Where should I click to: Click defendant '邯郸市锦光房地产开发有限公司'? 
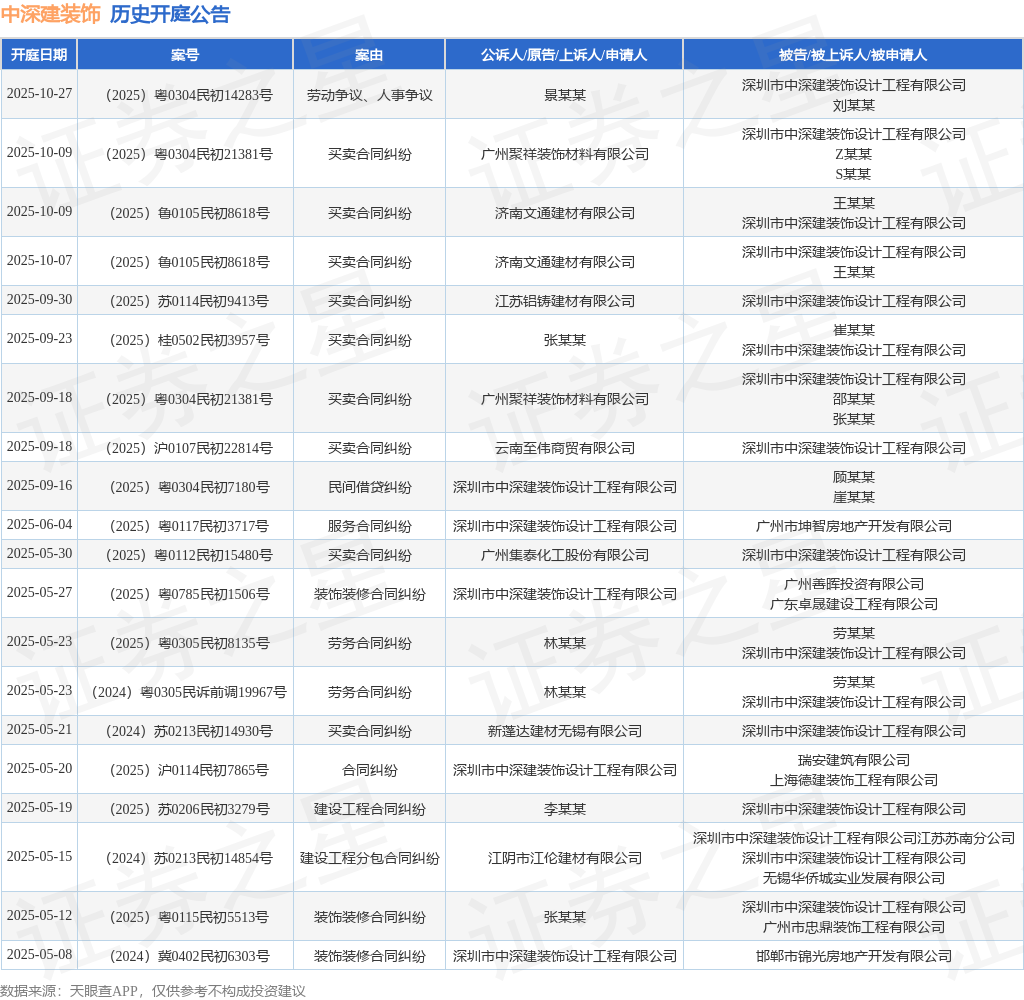854,956
